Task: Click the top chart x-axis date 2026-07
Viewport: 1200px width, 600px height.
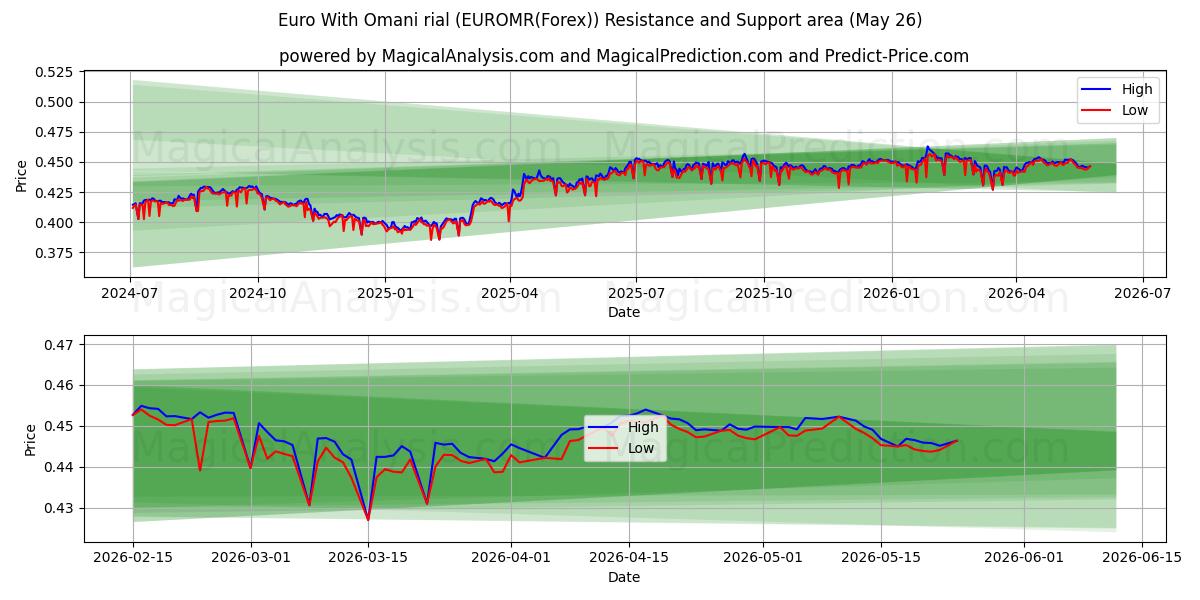Action: pyautogui.click(x=1143, y=295)
